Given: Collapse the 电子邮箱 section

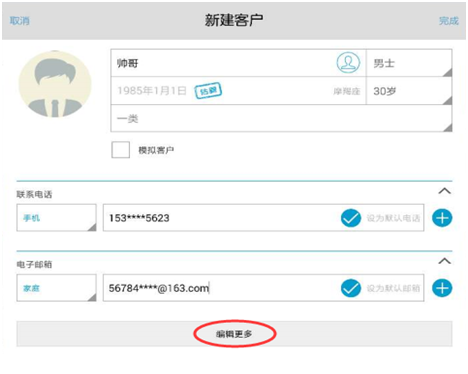Looking at the screenshot, I should click(444, 261).
